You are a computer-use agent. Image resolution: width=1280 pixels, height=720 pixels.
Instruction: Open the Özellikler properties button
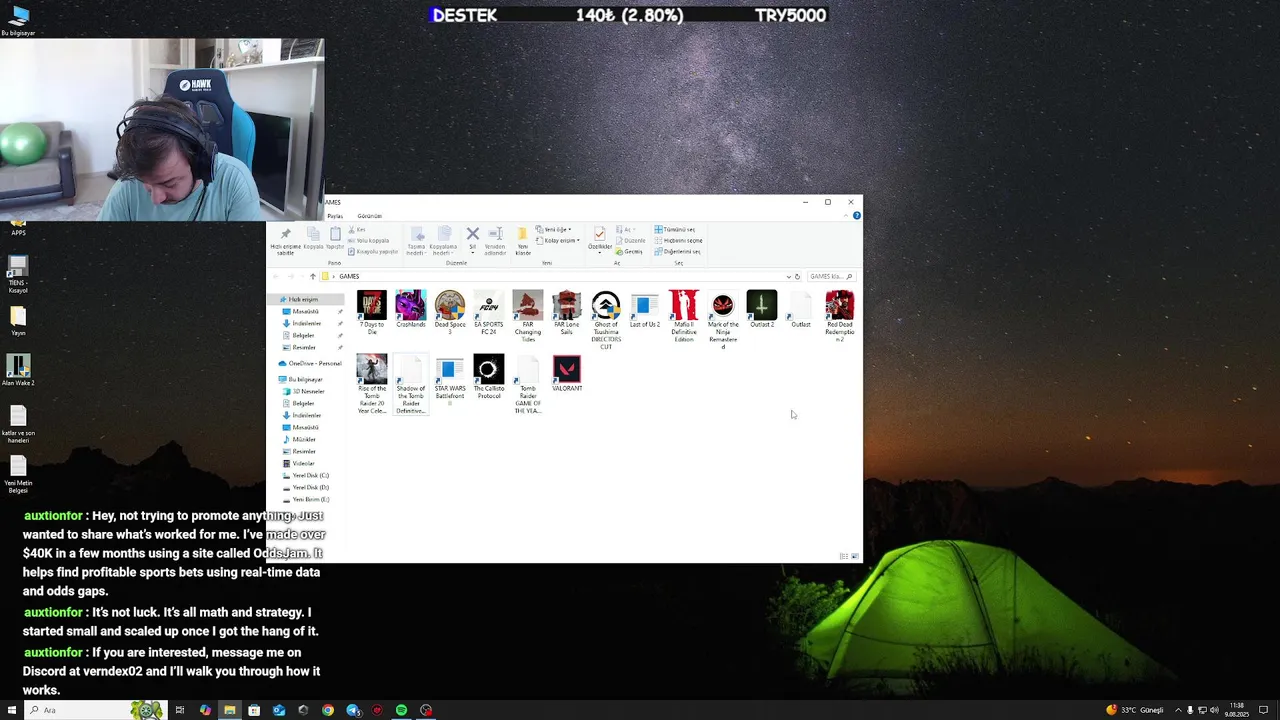600,238
